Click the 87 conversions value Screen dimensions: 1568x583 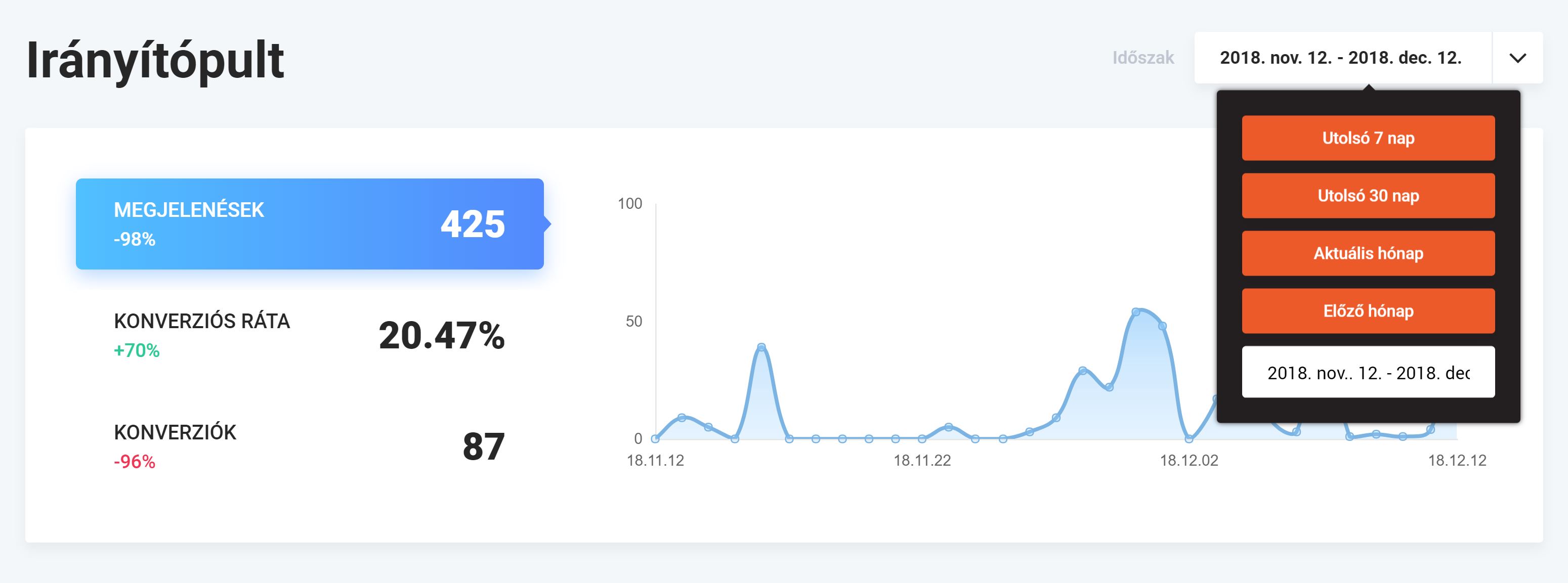point(484,446)
